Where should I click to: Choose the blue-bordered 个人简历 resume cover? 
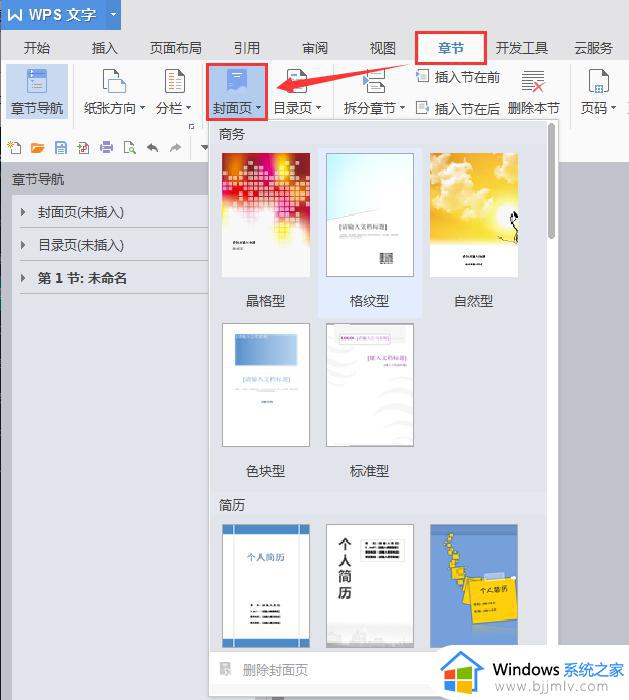(266, 586)
